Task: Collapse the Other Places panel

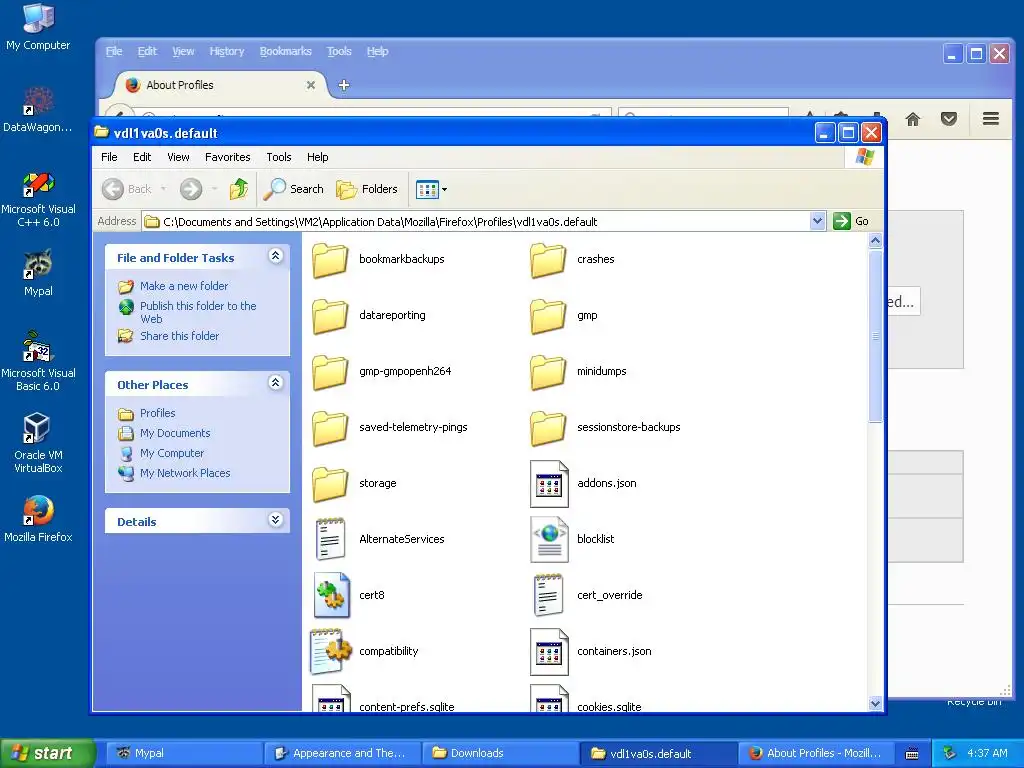Action: [276, 383]
